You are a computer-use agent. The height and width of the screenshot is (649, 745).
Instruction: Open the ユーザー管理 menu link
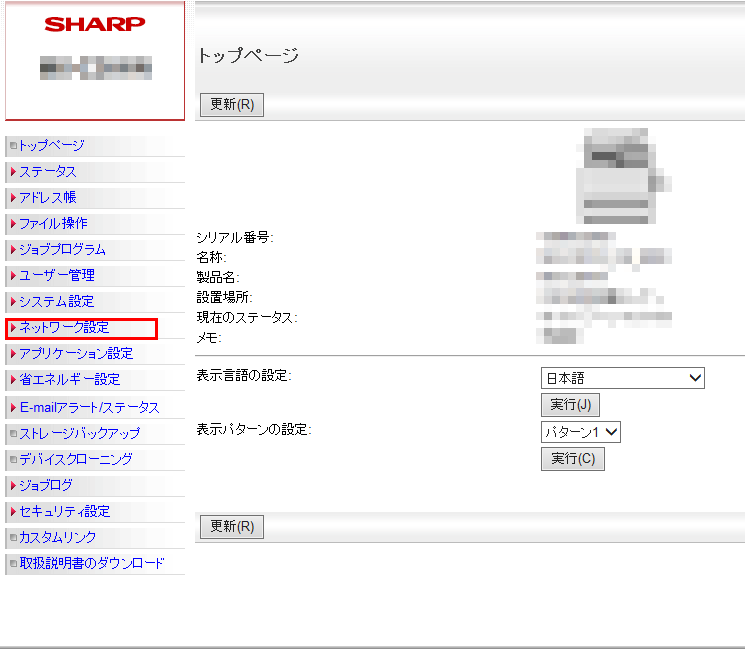click(x=57, y=275)
